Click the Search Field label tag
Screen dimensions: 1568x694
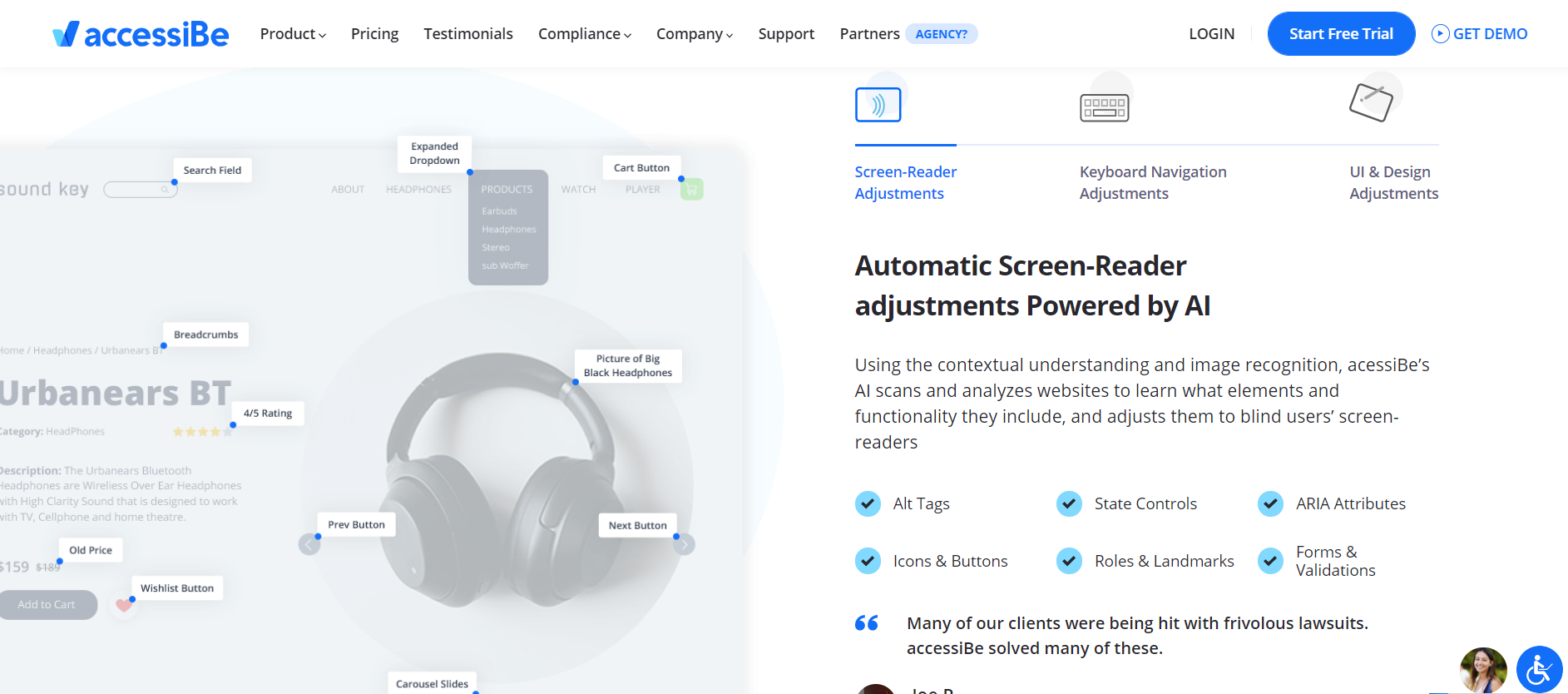click(212, 170)
